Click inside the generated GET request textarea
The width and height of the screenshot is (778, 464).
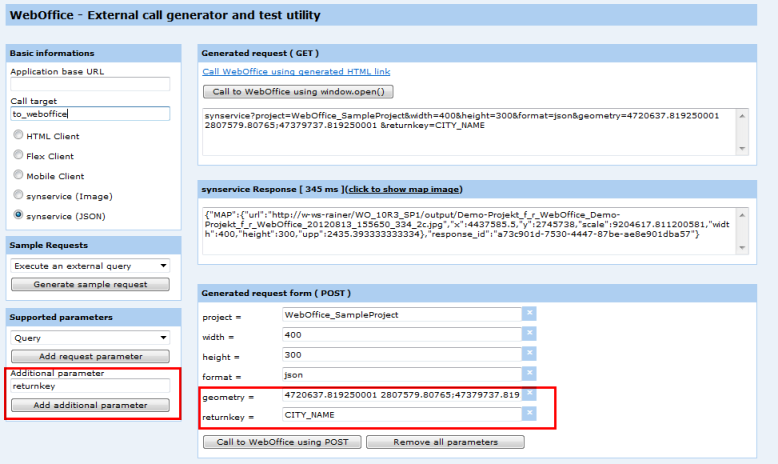[470, 132]
